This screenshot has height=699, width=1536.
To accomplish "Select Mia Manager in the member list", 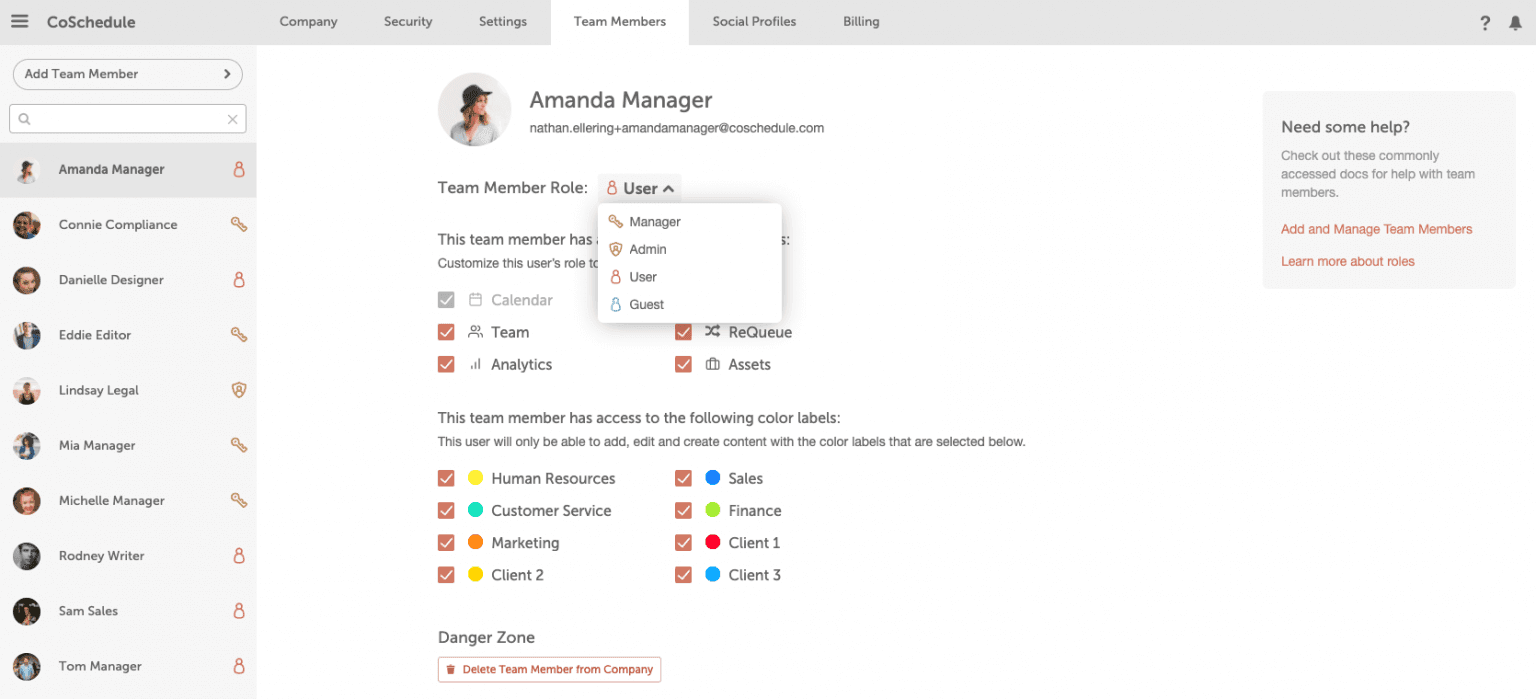I will click(128, 445).
